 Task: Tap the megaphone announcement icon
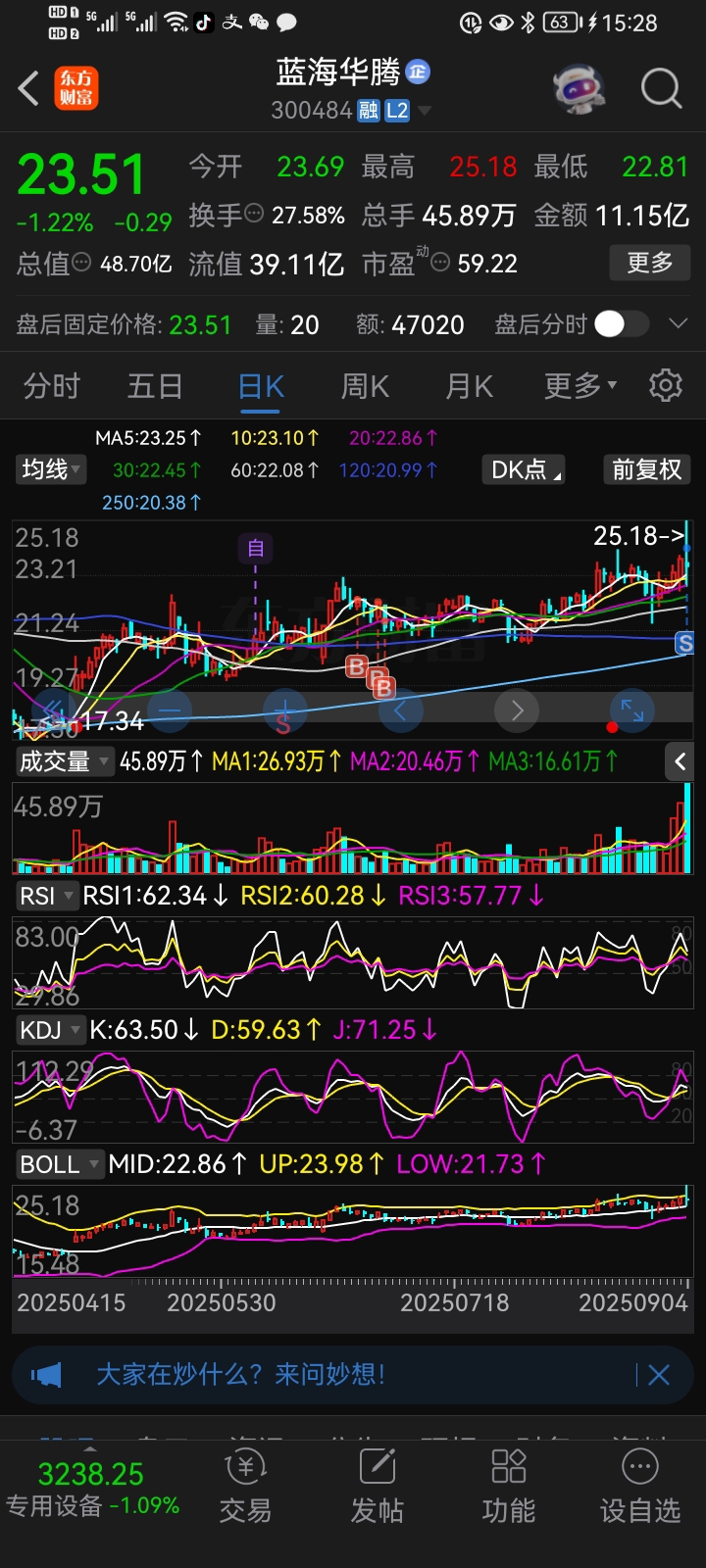coord(46,1375)
